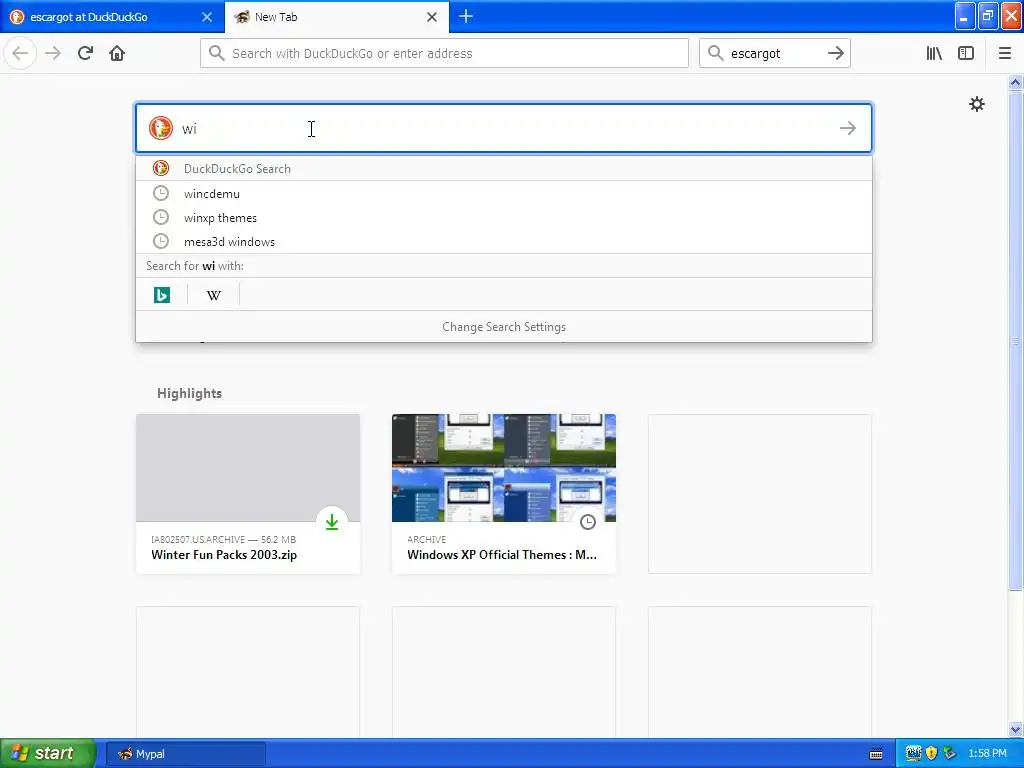1024x768 pixels.
Task: Click the Highlights section heading
Action: [189, 393]
